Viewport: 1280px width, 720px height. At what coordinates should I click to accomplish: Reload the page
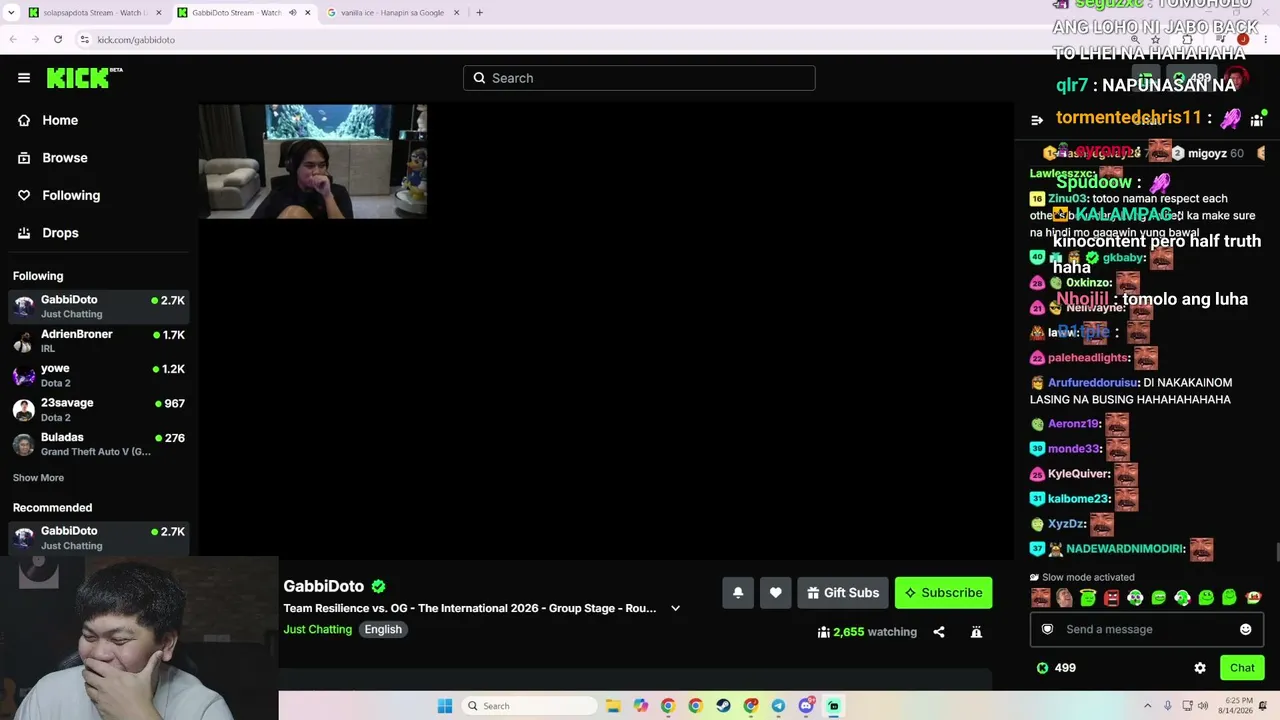[x=58, y=39]
